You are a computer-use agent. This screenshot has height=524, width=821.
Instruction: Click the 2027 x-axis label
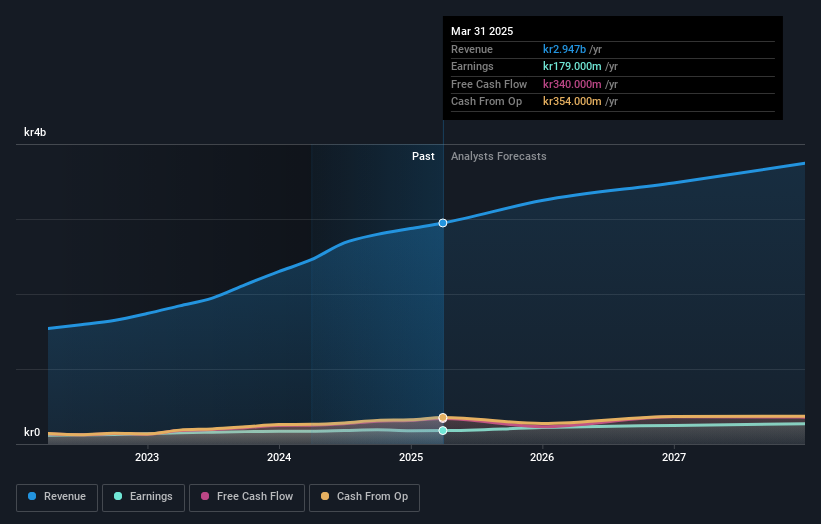click(674, 457)
